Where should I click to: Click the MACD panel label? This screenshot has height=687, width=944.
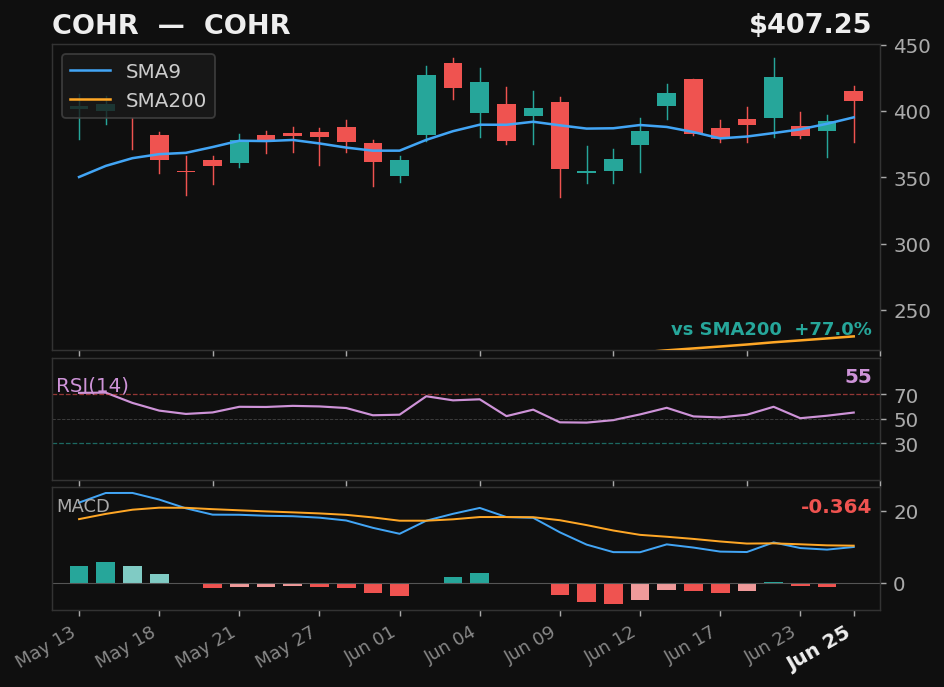pyautogui.click(x=83, y=506)
